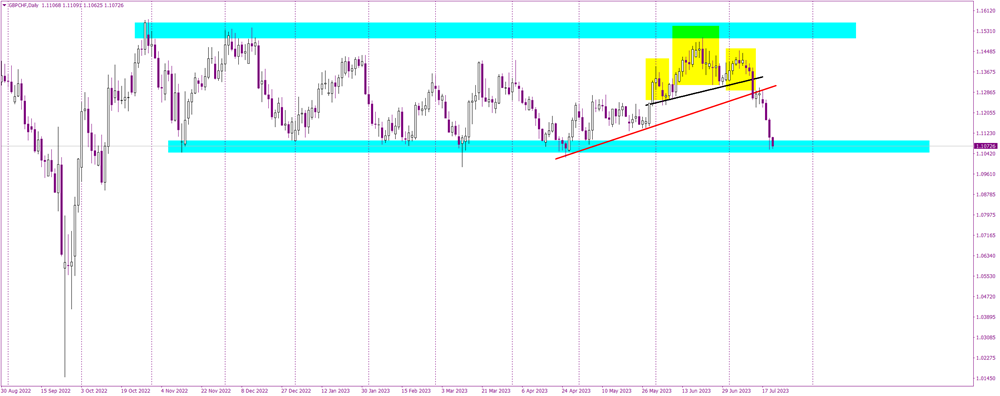Select the lower cyan support zone rectangle
Image resolution: width=1000 pixels, height=396 pixels.
point(548,147)
